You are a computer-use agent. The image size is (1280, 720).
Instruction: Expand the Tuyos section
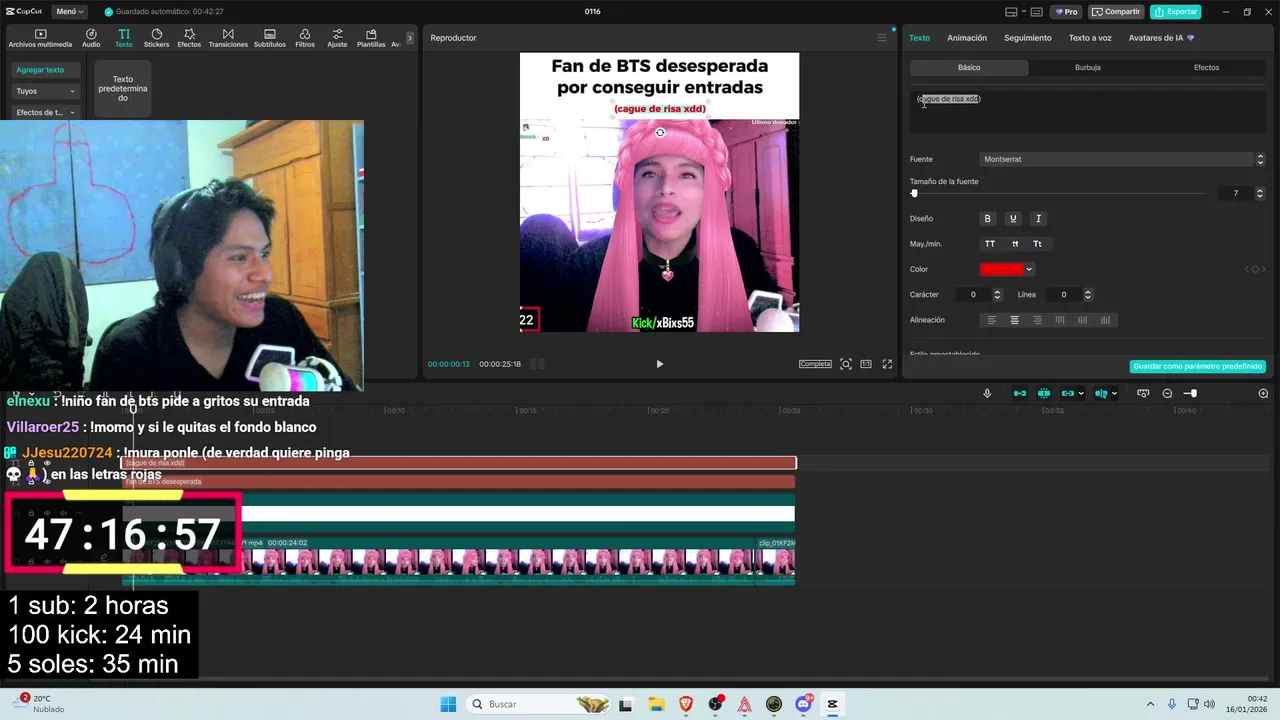click(45, 91)
